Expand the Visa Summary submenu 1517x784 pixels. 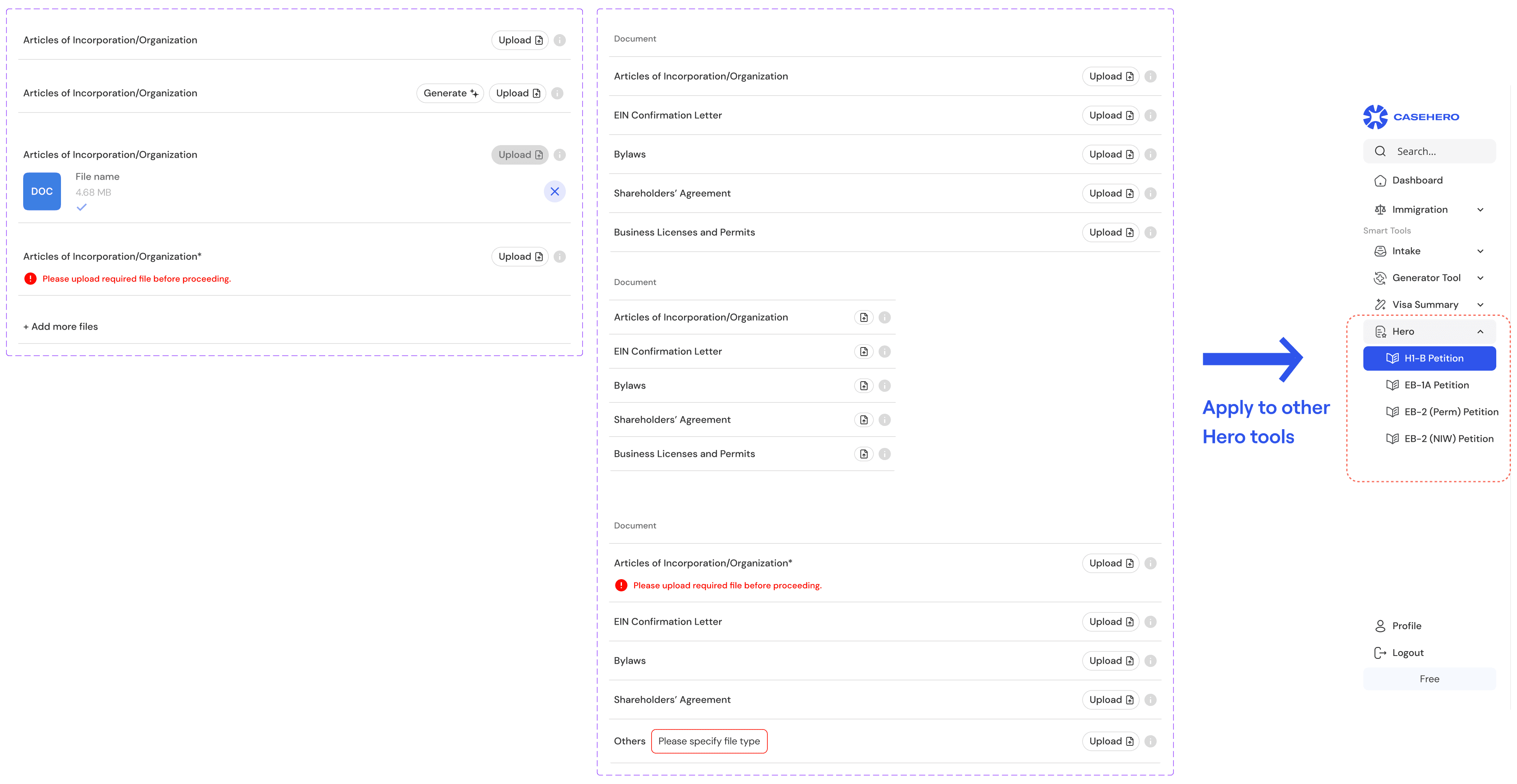click(1480, 304)
